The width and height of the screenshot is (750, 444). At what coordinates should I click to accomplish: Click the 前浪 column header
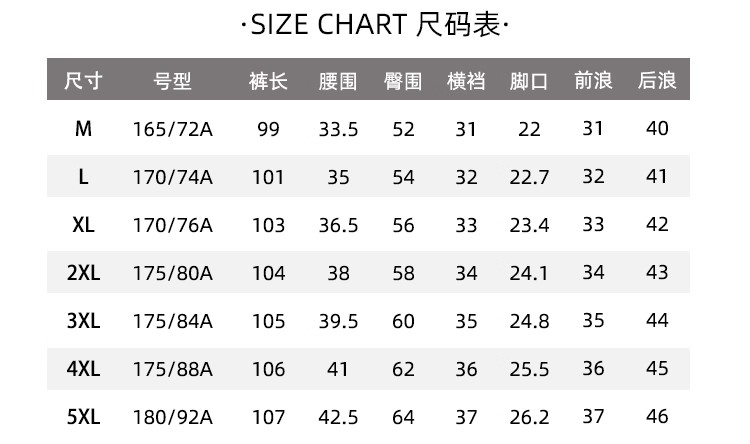(x=593, y=81)
